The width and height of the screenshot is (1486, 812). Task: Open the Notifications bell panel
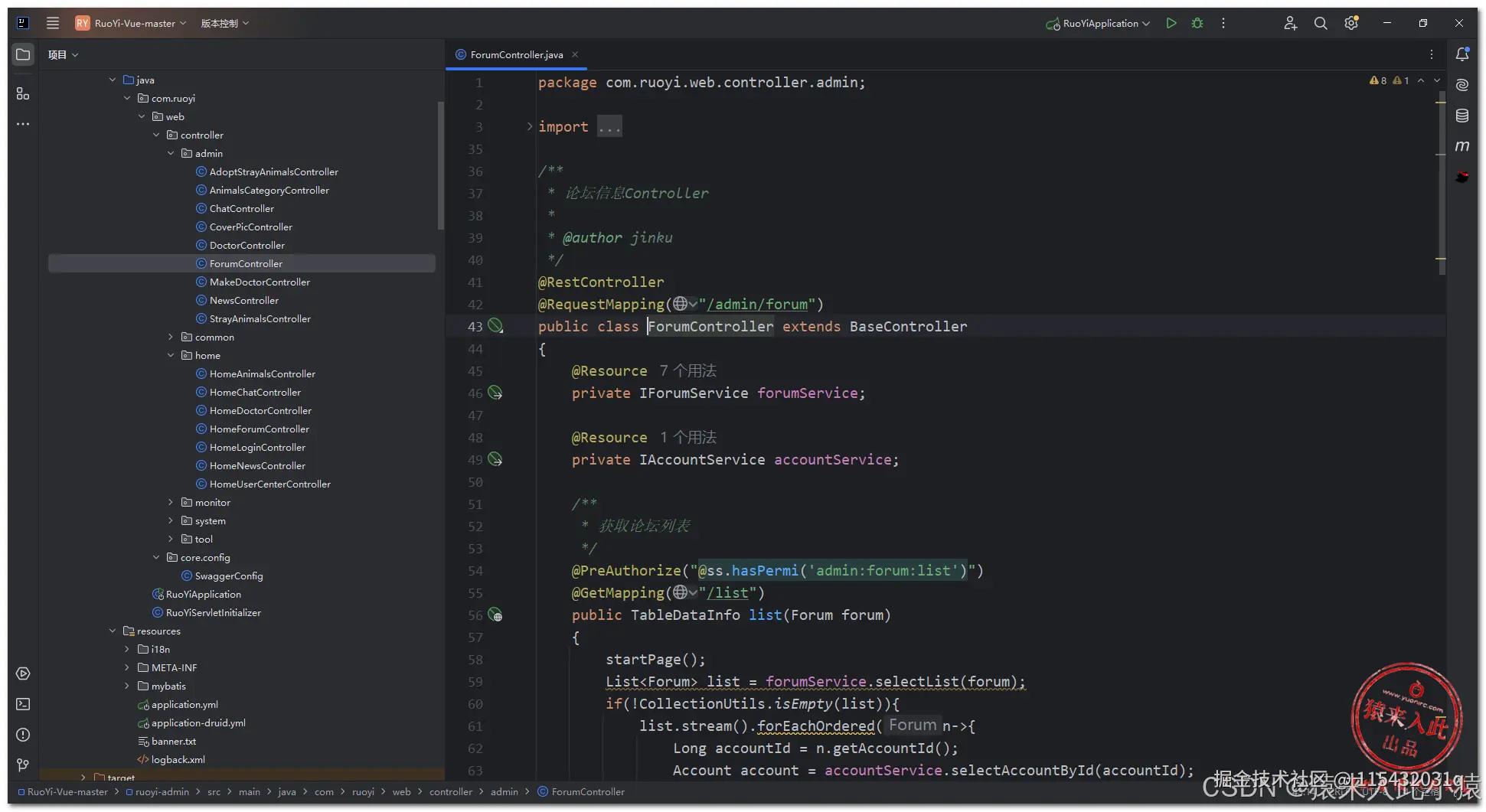click(x=1462, y=54)
